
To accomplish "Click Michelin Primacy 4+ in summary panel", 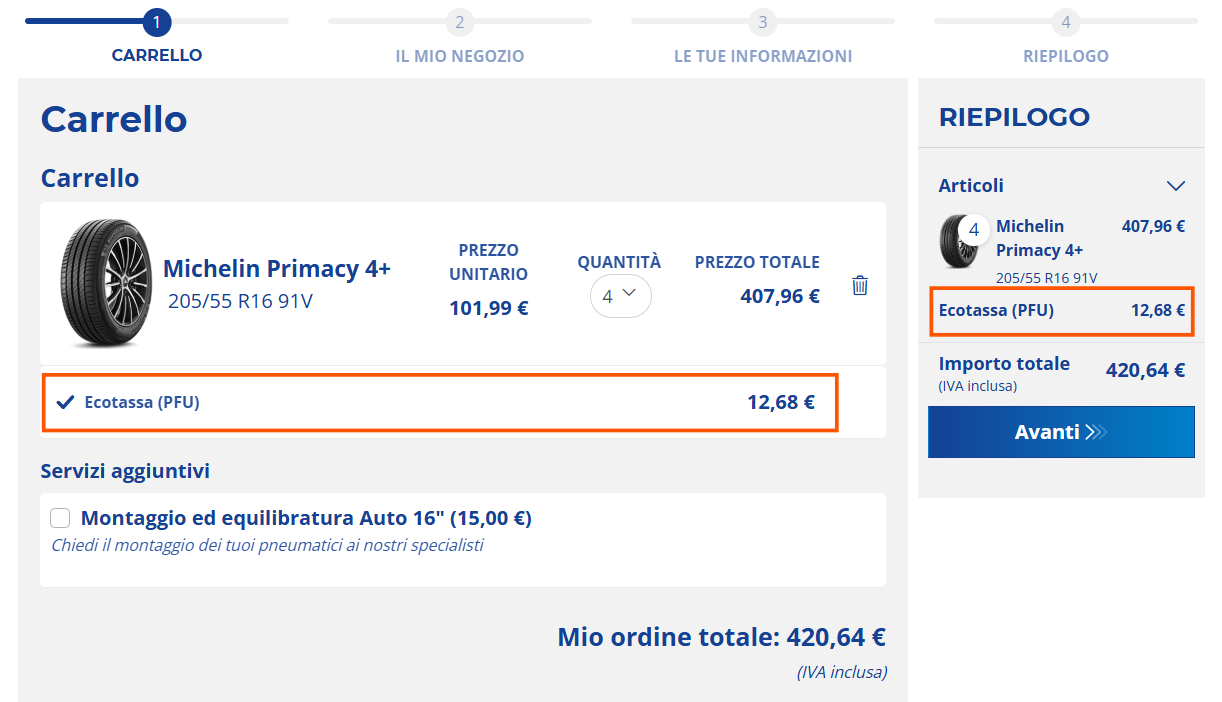I will pyautogui.click(x=1040, y=238).
